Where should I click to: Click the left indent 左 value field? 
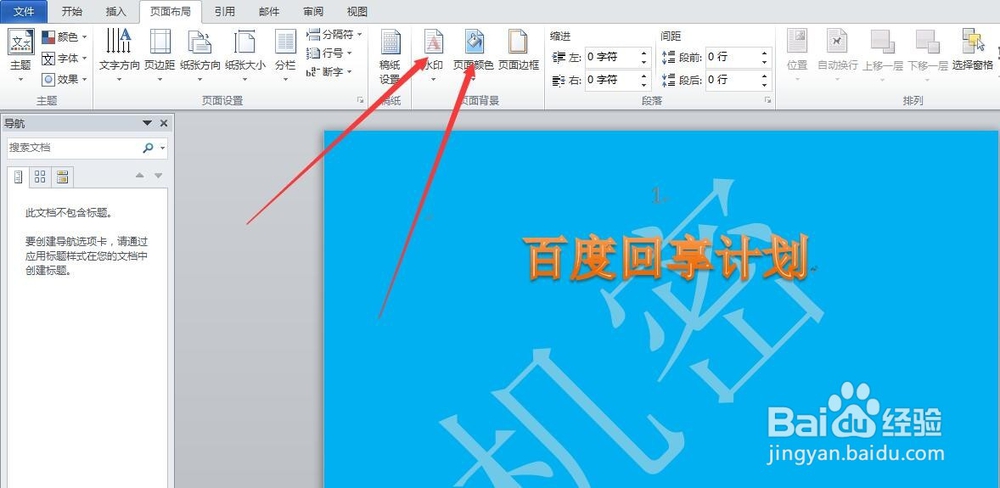tap(611, 57)
